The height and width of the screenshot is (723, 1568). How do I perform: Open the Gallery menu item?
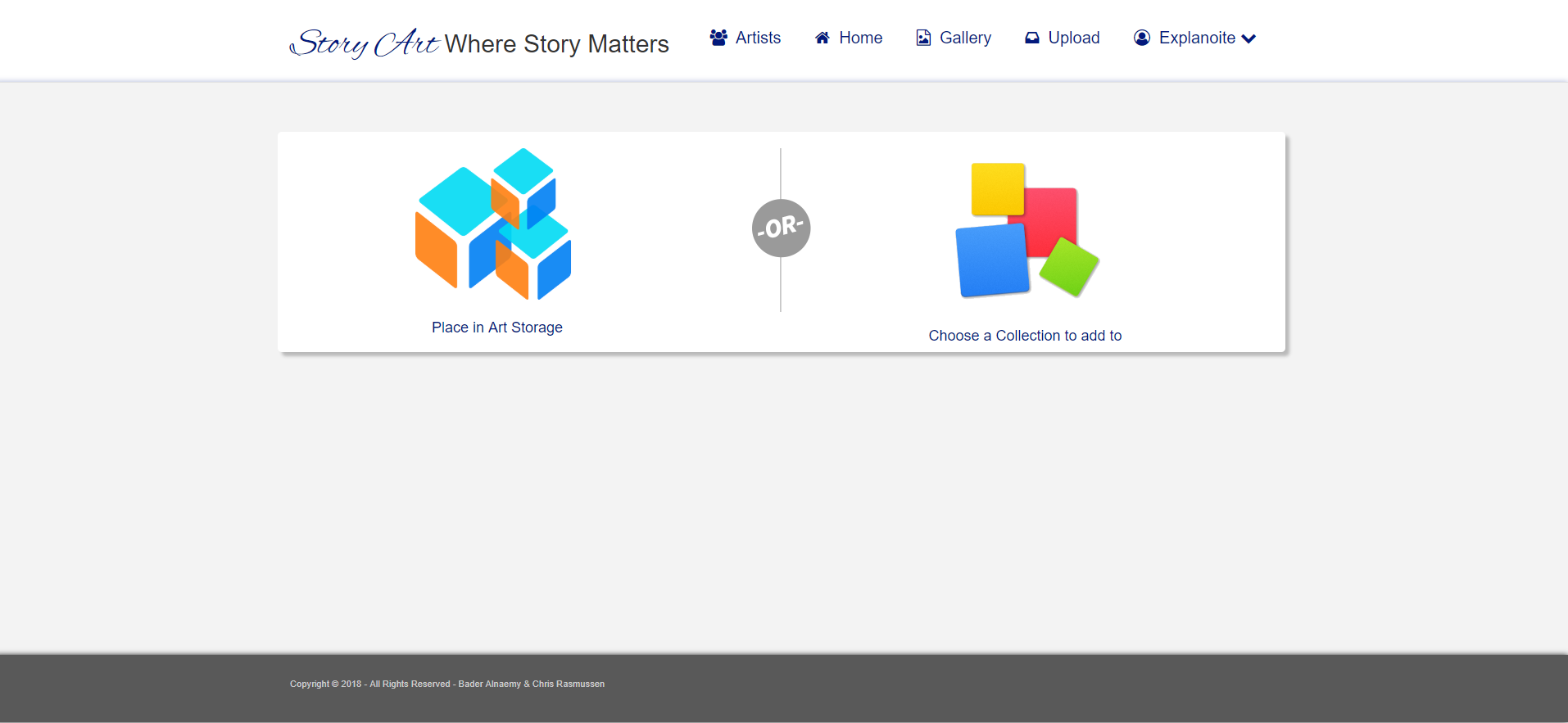coord(965,38)
